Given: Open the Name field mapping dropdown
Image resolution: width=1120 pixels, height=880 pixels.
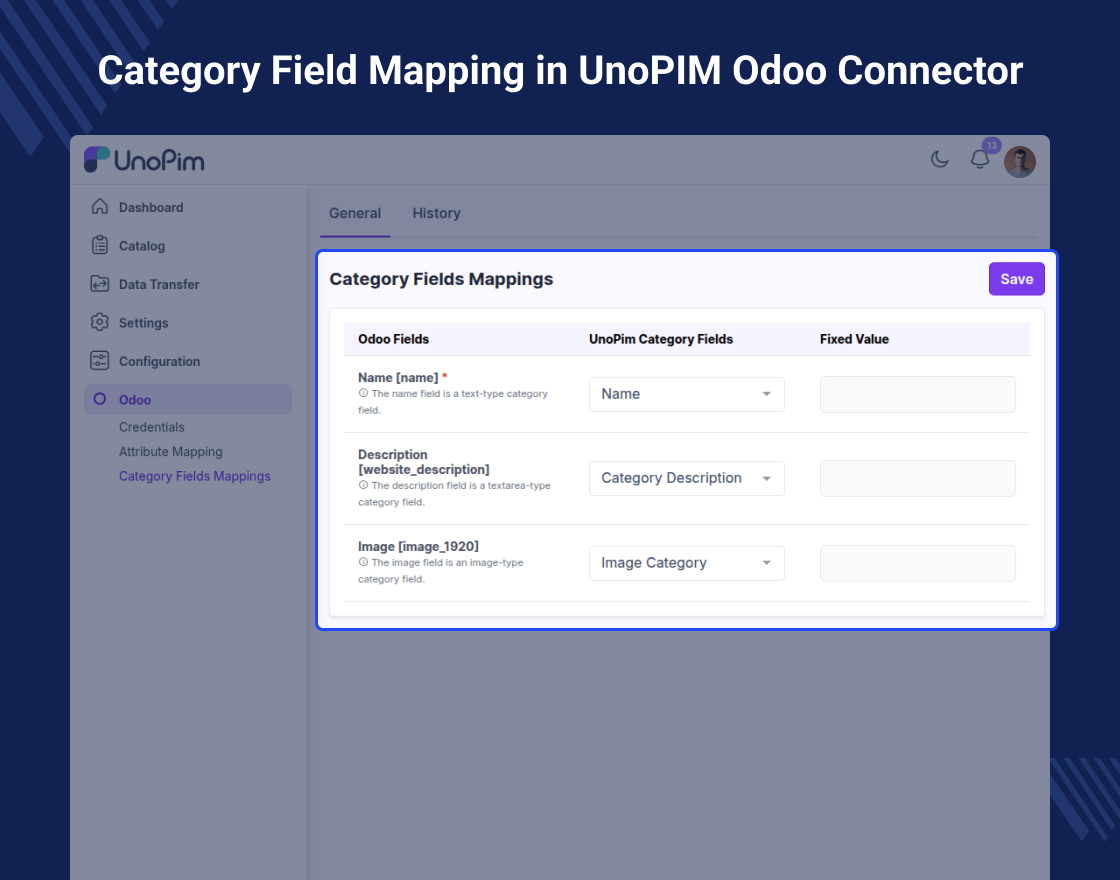Looking at the screenshot, I should [686, 394].
